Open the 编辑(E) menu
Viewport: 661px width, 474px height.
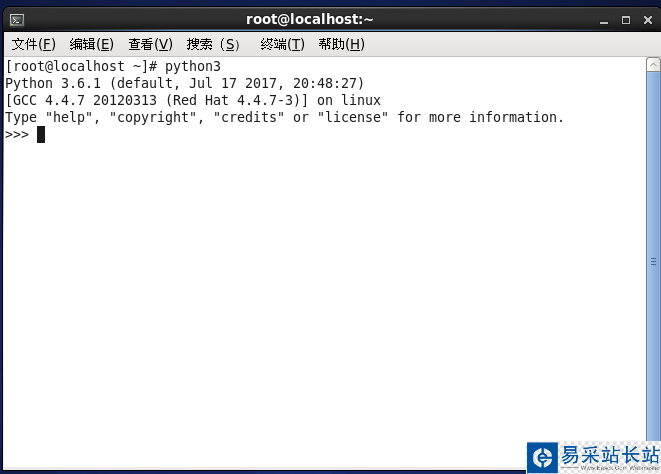91,44
